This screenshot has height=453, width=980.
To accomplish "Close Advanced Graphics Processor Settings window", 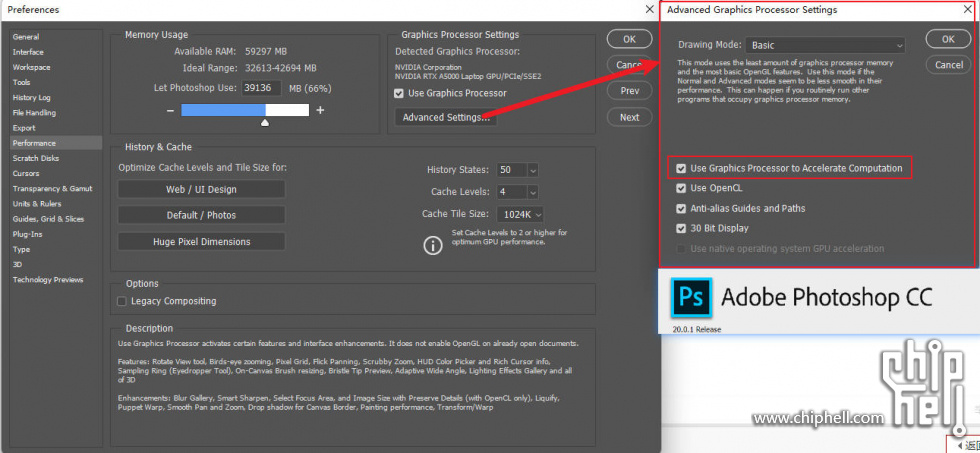I will pos(968,9).
